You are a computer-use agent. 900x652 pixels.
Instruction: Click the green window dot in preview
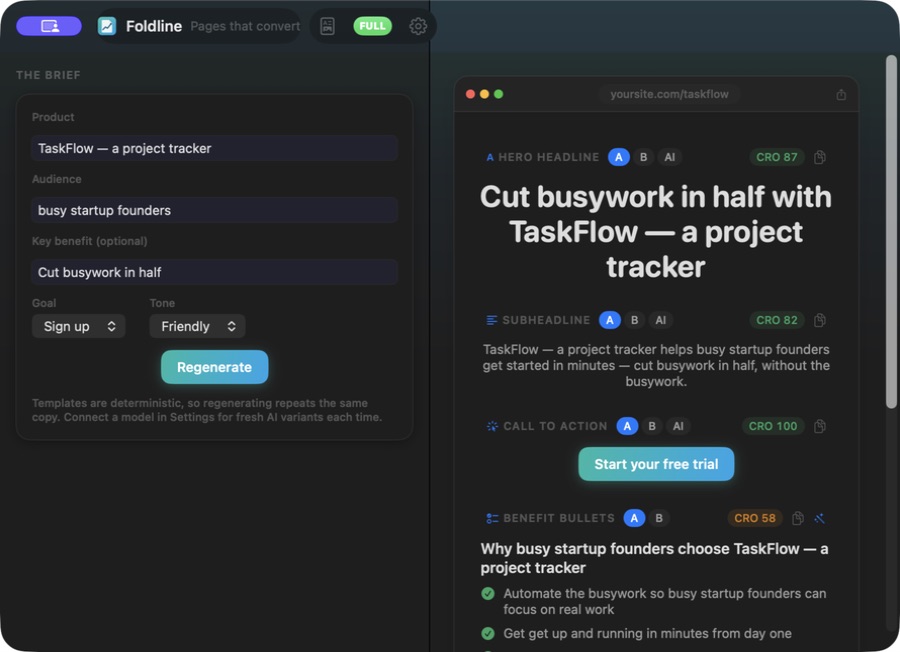click(x=498, y=94)
